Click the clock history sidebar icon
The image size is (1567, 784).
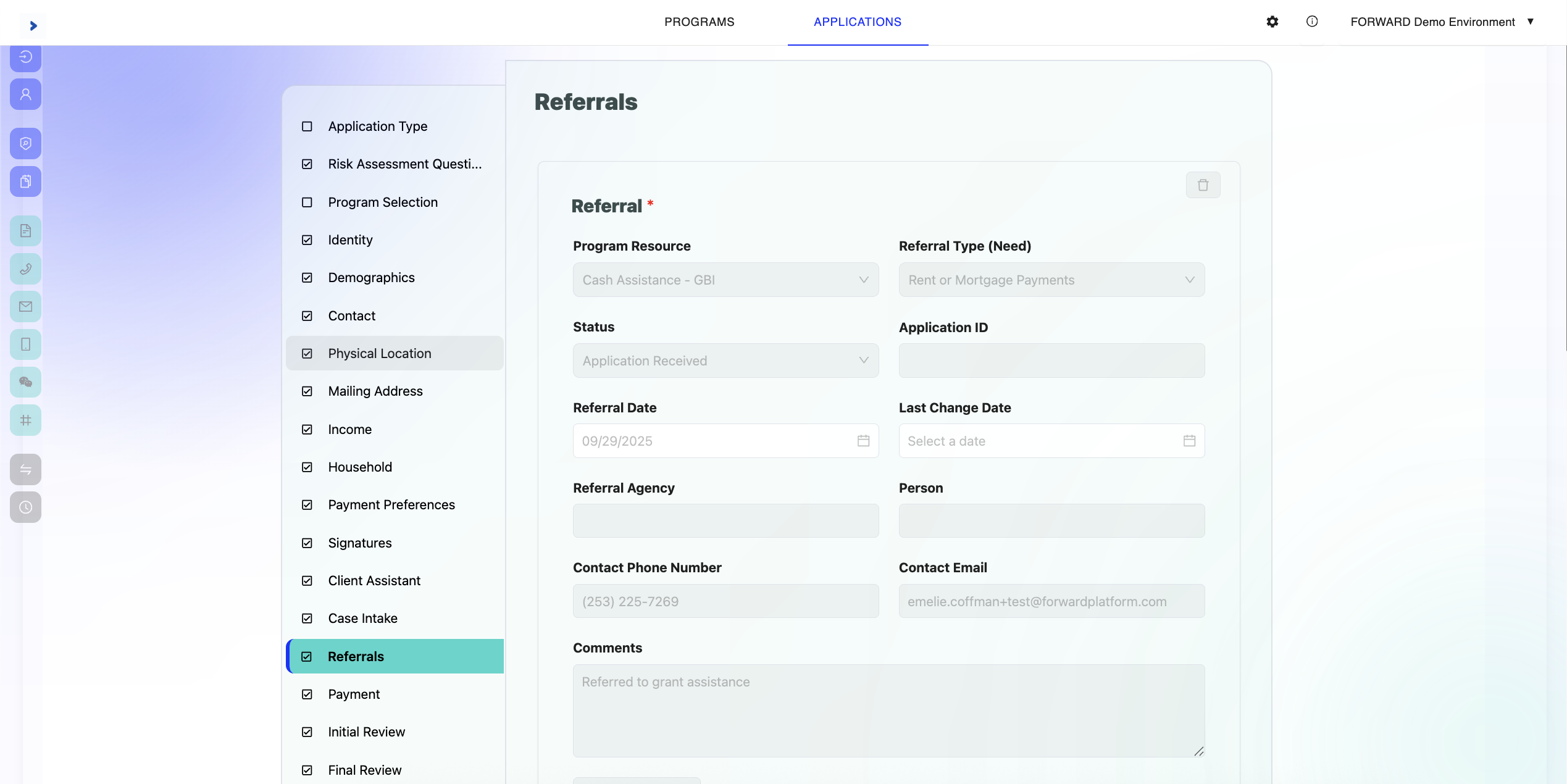point(25,507)
